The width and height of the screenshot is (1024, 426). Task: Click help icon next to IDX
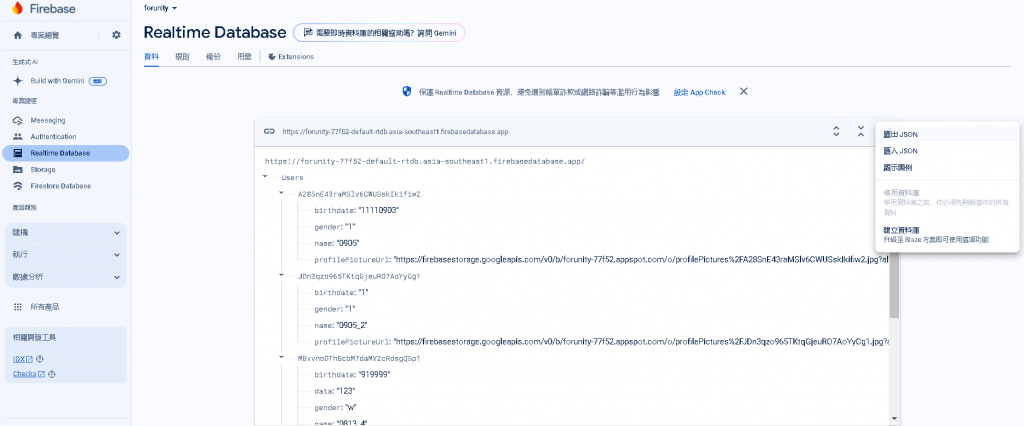point(40,359)
